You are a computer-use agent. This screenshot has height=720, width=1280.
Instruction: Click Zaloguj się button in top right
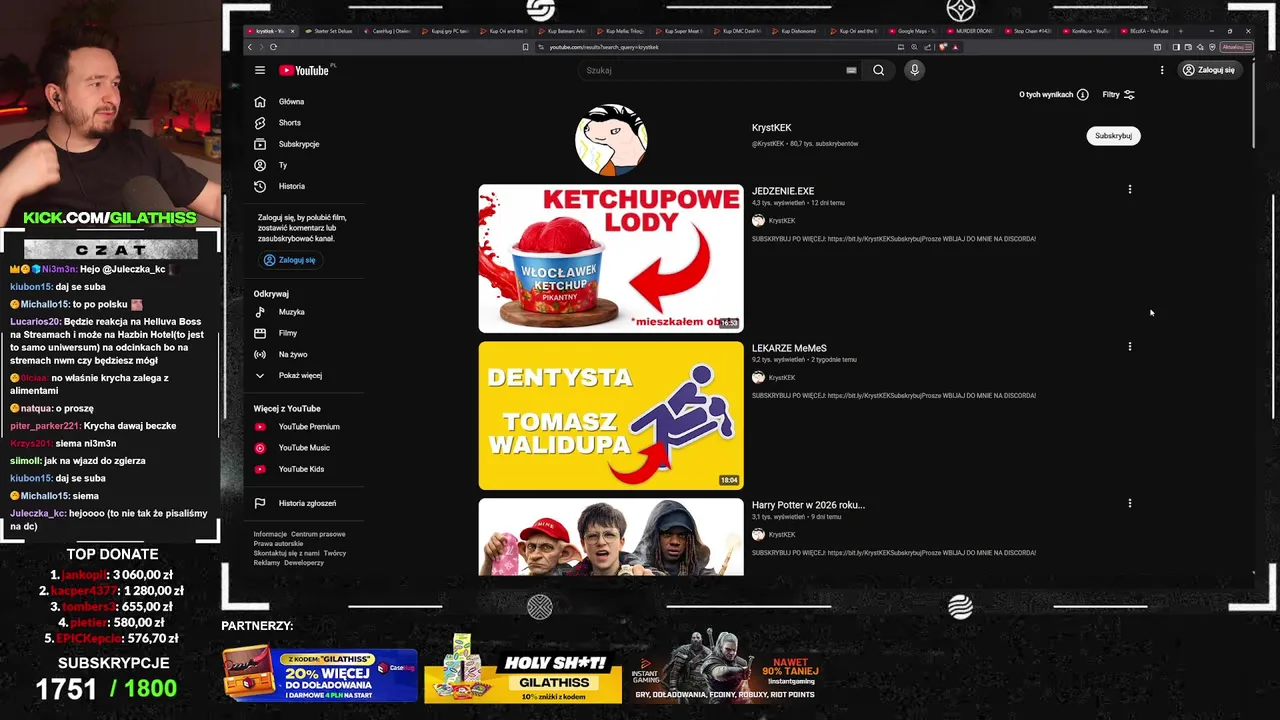coord(1209,70)
